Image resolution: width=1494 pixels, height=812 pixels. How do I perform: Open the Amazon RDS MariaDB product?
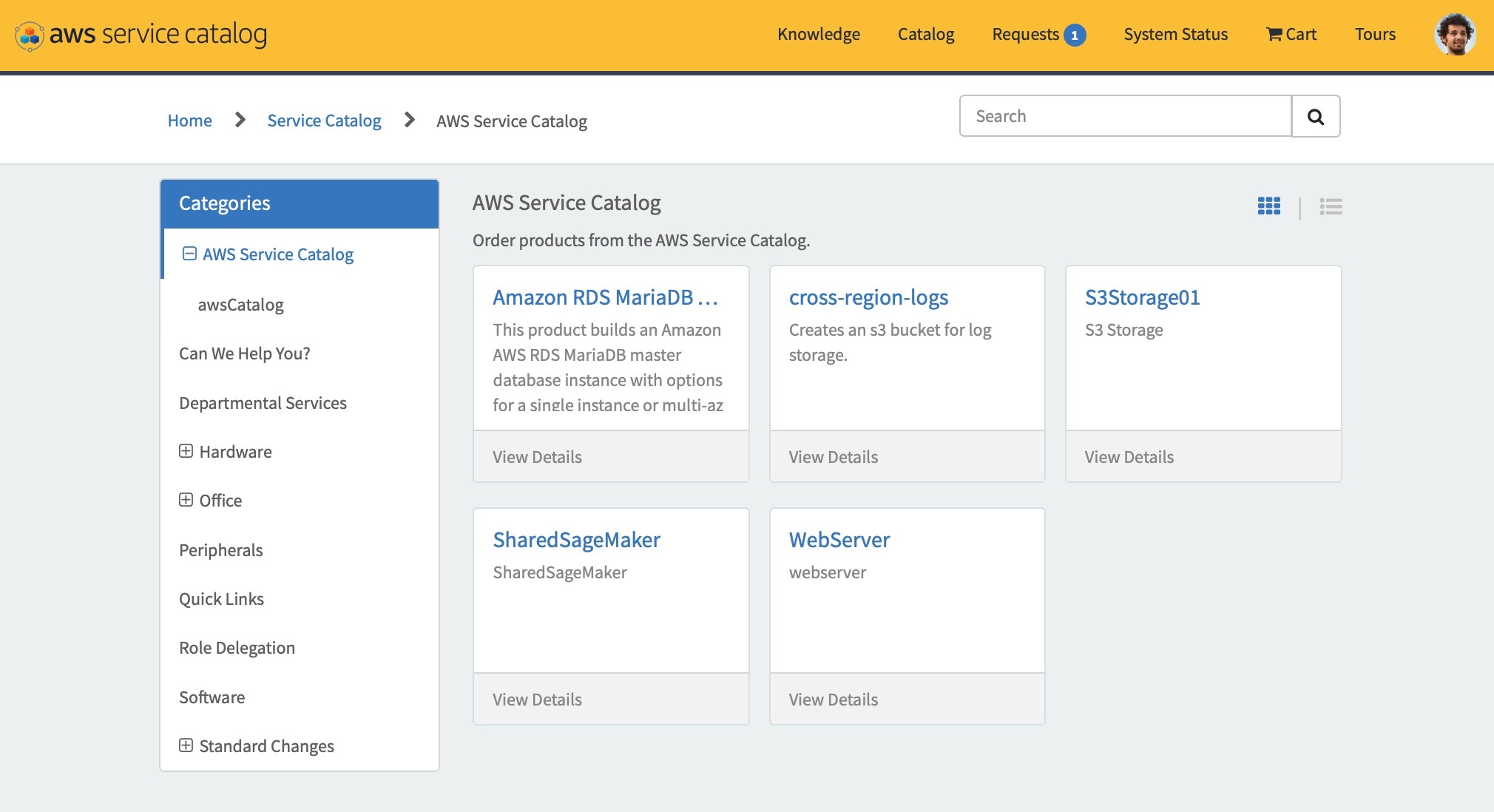click(606, 297)
